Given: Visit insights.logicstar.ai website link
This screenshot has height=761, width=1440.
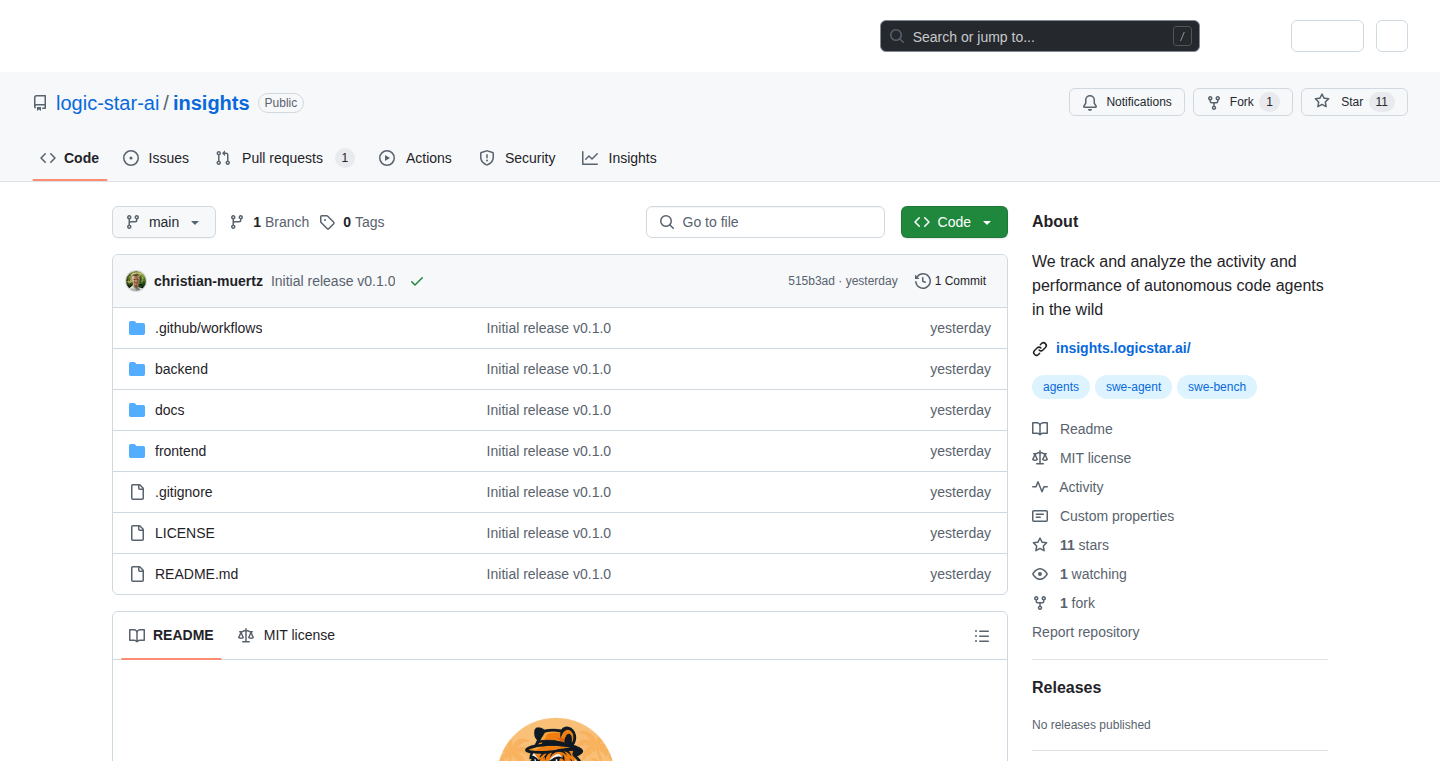Looking at the screenshot, I should point(1123,348).
